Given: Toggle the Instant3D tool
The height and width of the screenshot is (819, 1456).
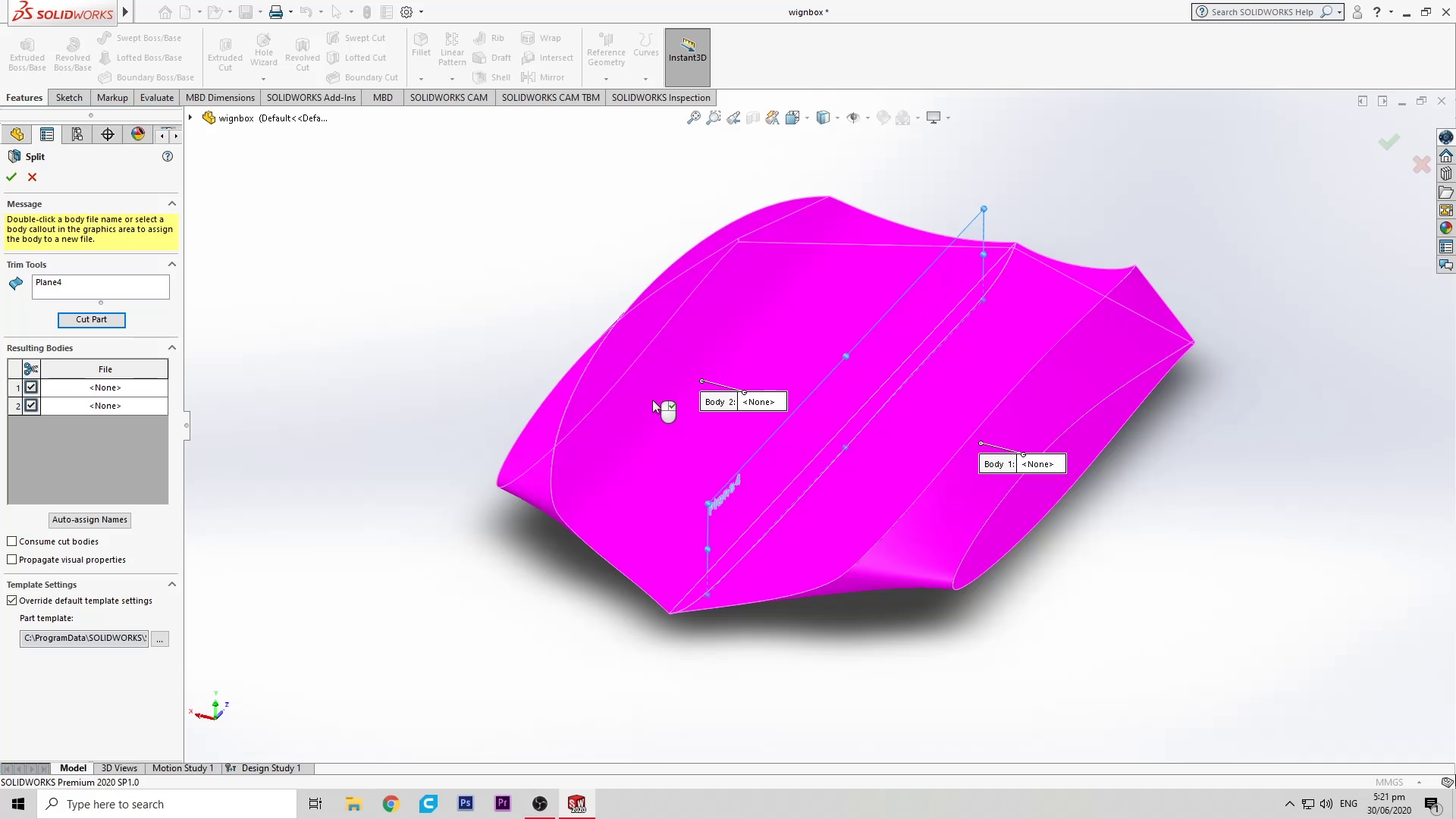Looking at the screenshot, I should coord(688,57).
